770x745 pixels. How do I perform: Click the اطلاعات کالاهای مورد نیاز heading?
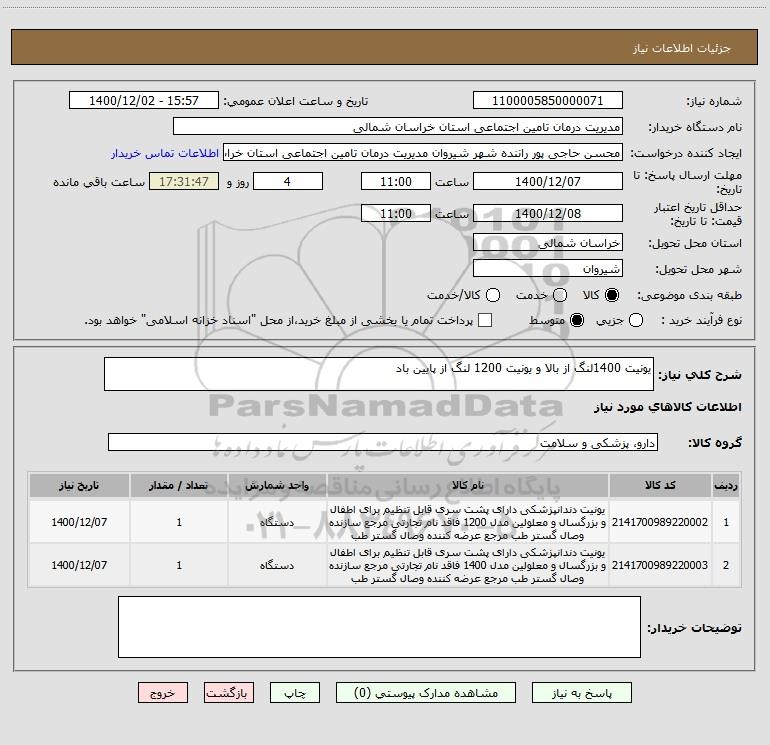pos(668,407)
